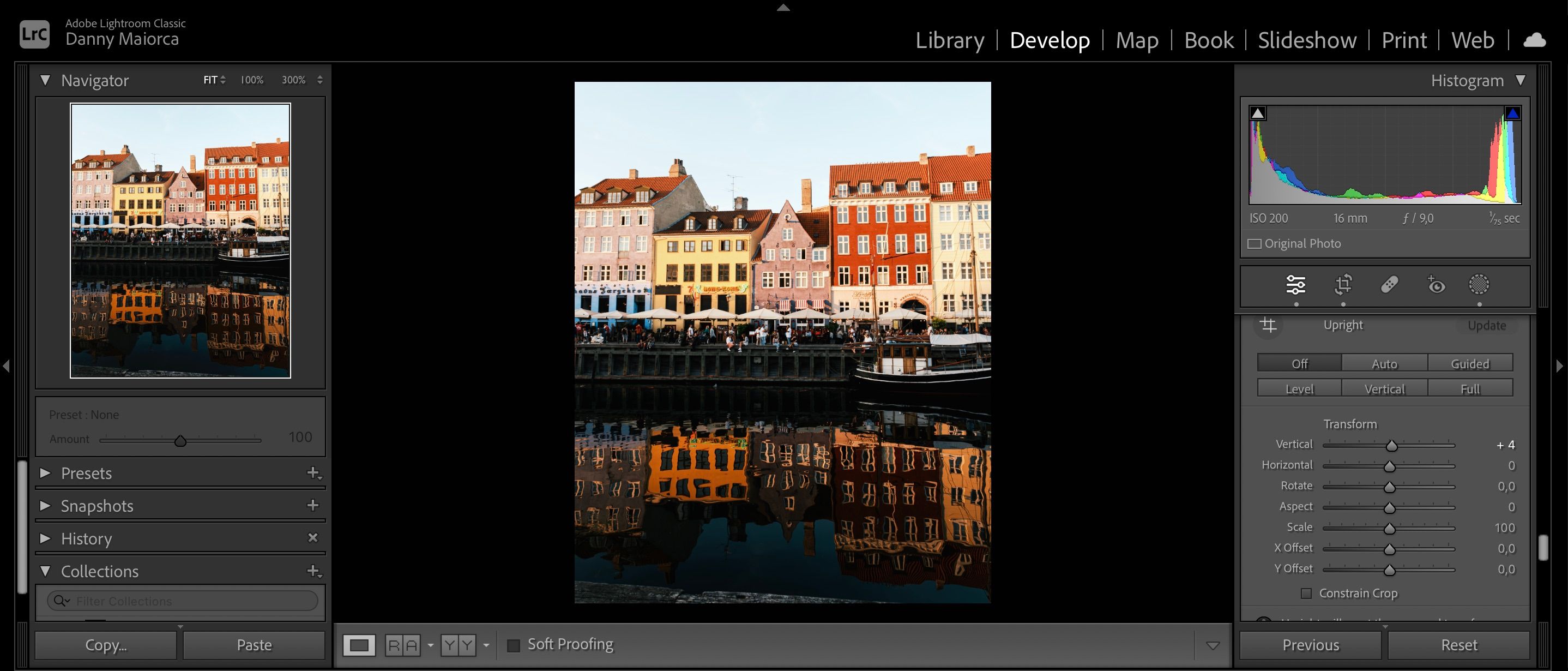Open the Slideshow module
Image resolution: width=1568 pixels, height=671 pixels.
click(1306, 40)
